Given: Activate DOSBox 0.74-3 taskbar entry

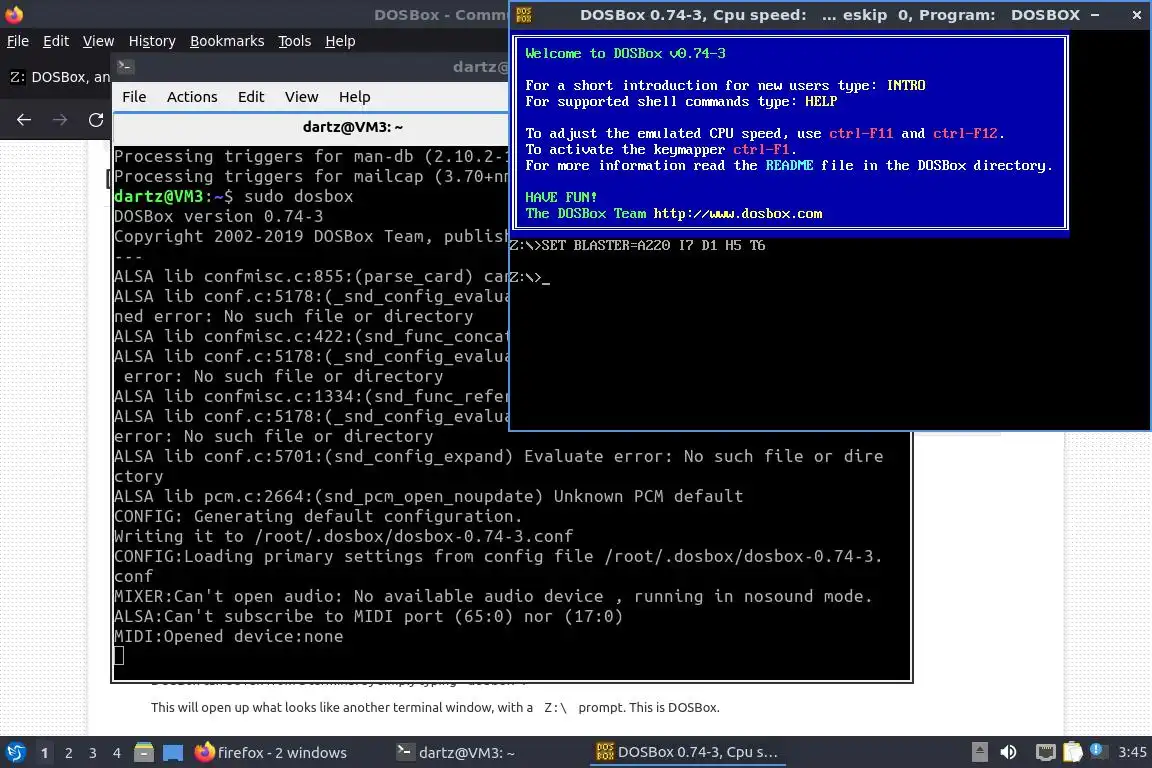Looking at the screenshot, I should tap(688, 753).
